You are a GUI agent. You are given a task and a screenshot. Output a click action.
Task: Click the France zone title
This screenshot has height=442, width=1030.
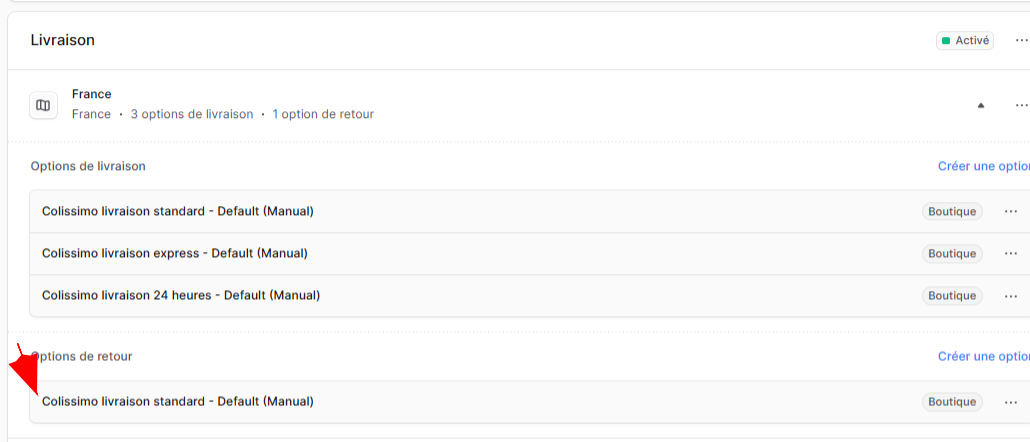coord(92,94)
